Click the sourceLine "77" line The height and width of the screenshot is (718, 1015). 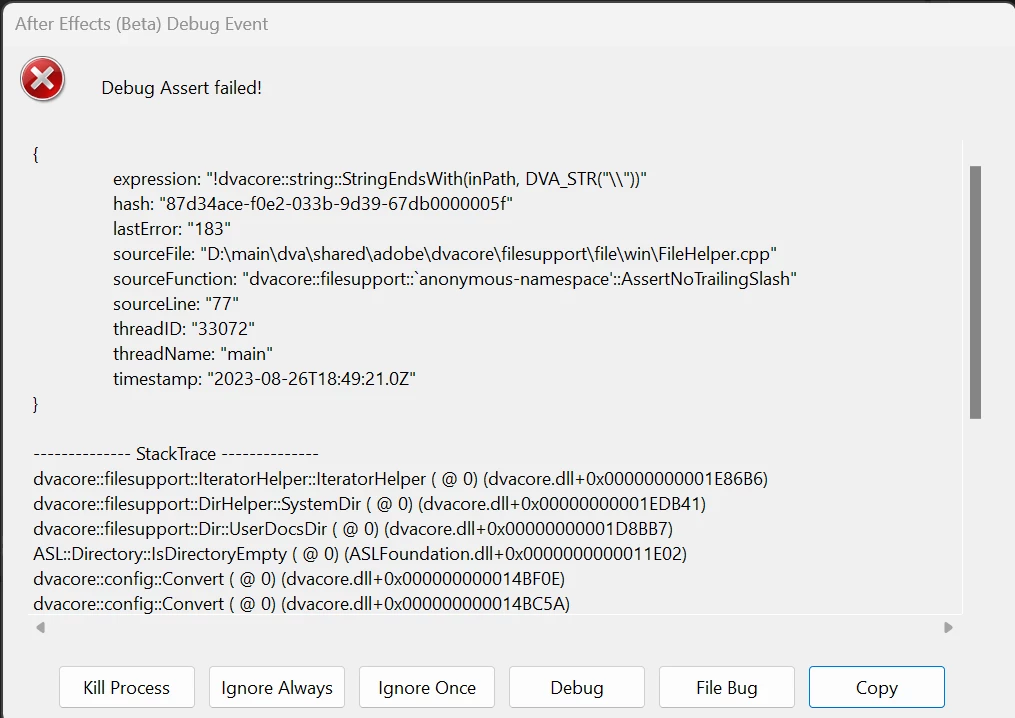175,304
